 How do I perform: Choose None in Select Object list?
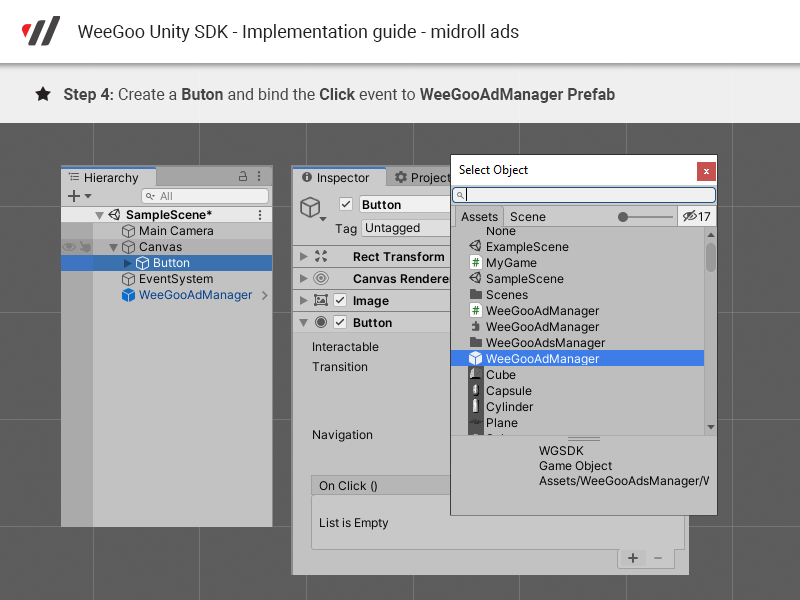tap(501, 231)
